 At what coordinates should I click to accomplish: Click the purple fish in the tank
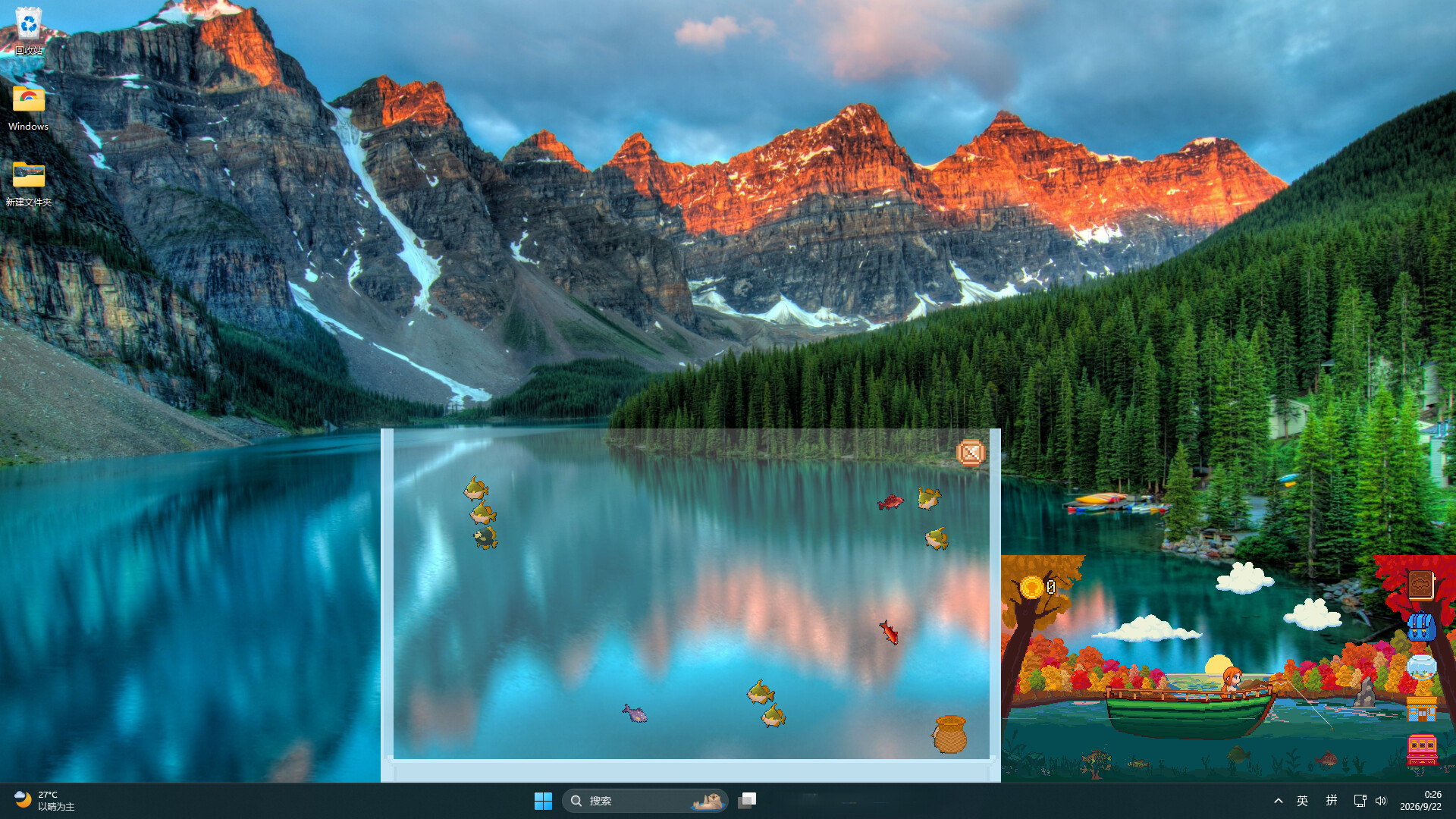pos(635,713)
